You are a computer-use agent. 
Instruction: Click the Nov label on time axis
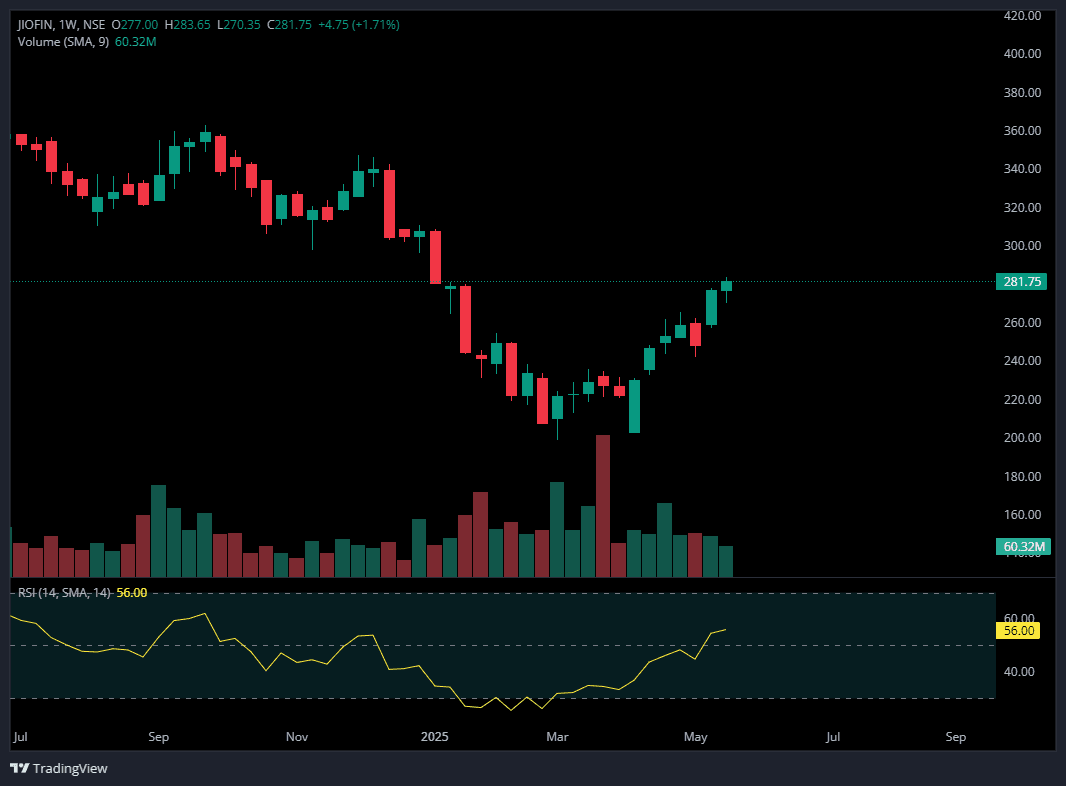click(297, 737)
